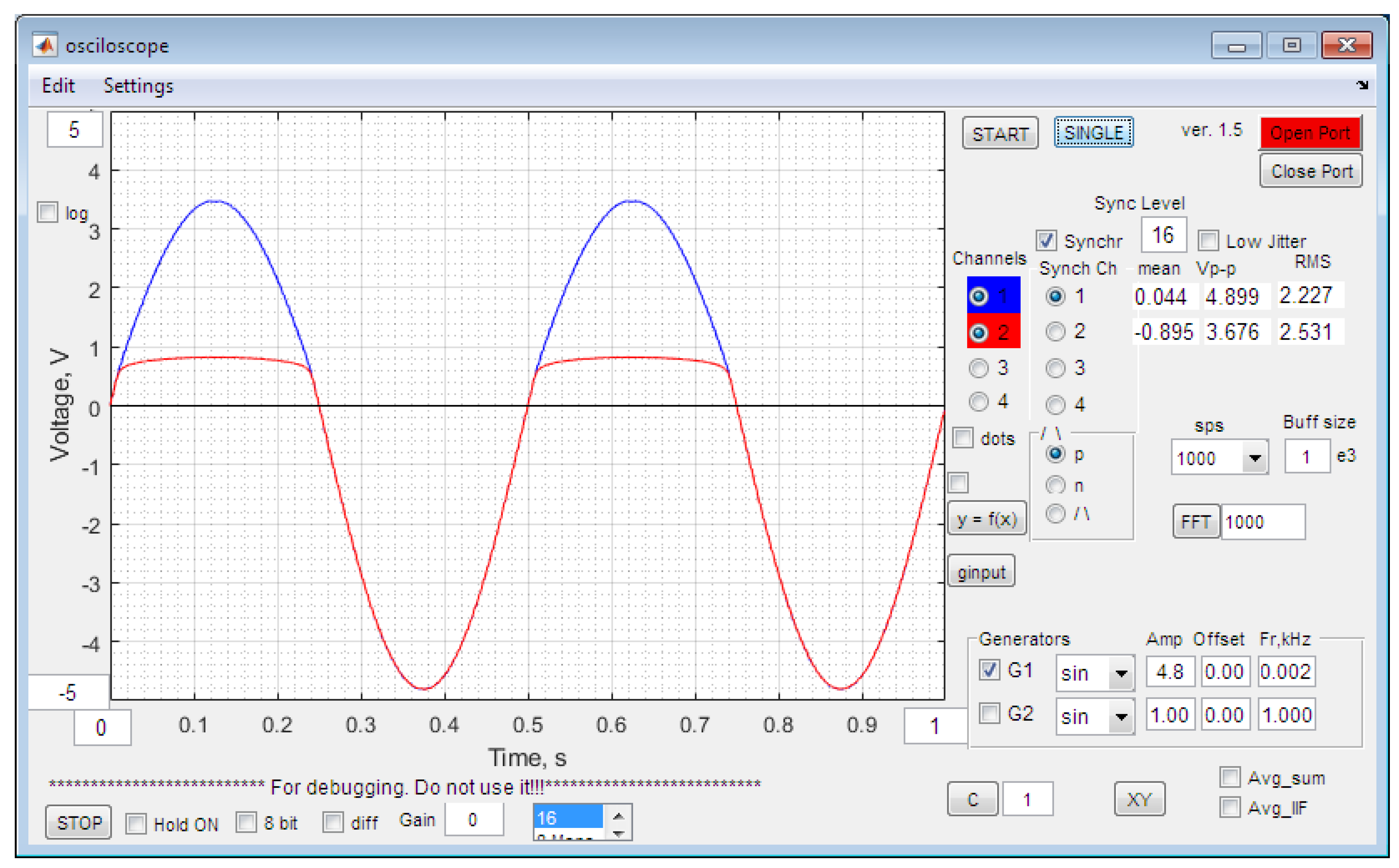Enable the Low Jitter checkbox

coord(1208,240)
